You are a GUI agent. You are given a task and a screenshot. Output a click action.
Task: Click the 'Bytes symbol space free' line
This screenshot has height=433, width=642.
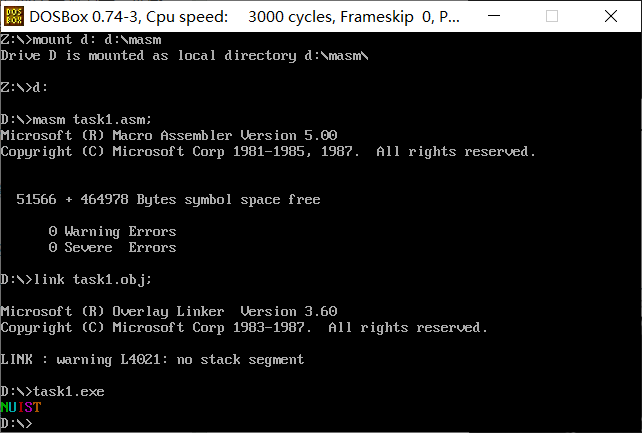pos(168,199)
